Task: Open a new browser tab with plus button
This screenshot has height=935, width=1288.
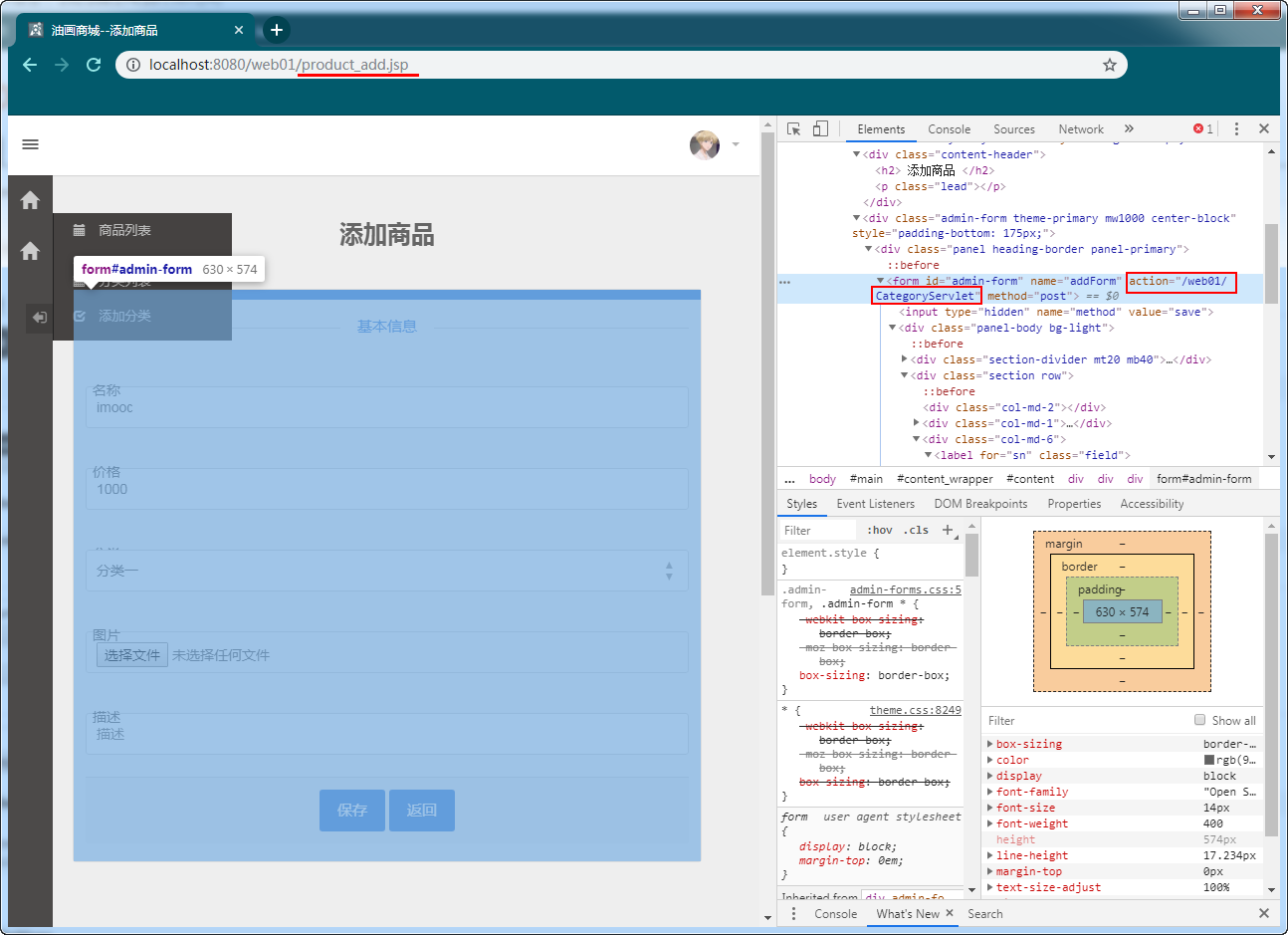Action: coord(277,30)
